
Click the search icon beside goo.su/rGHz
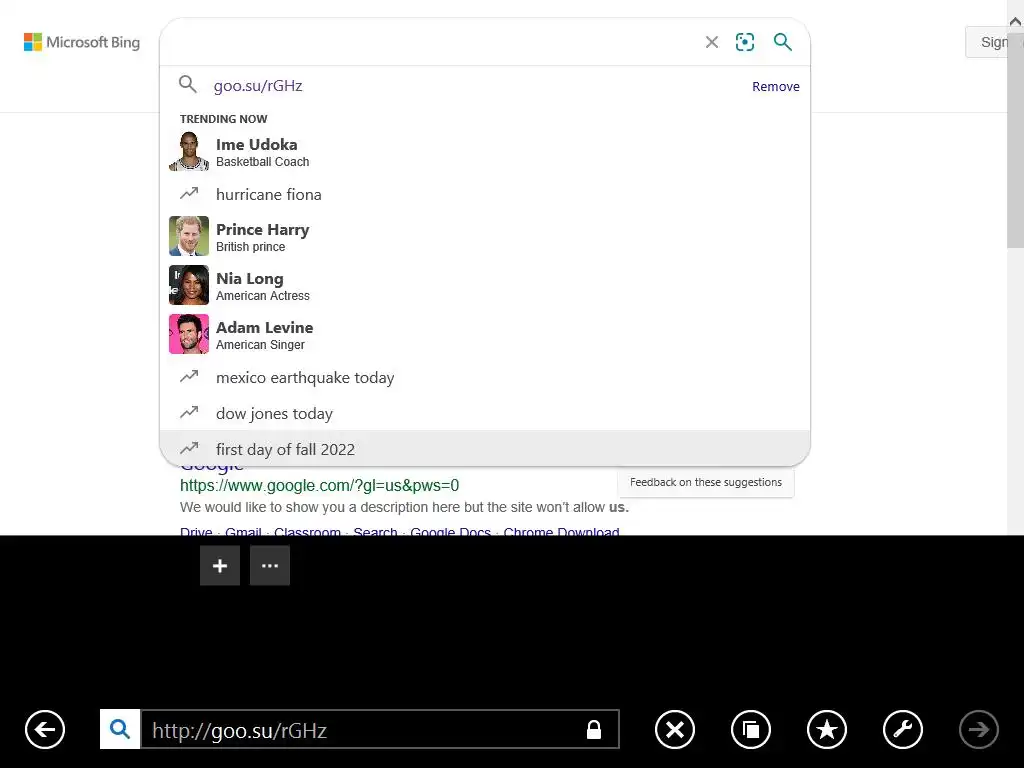(187, 84)
